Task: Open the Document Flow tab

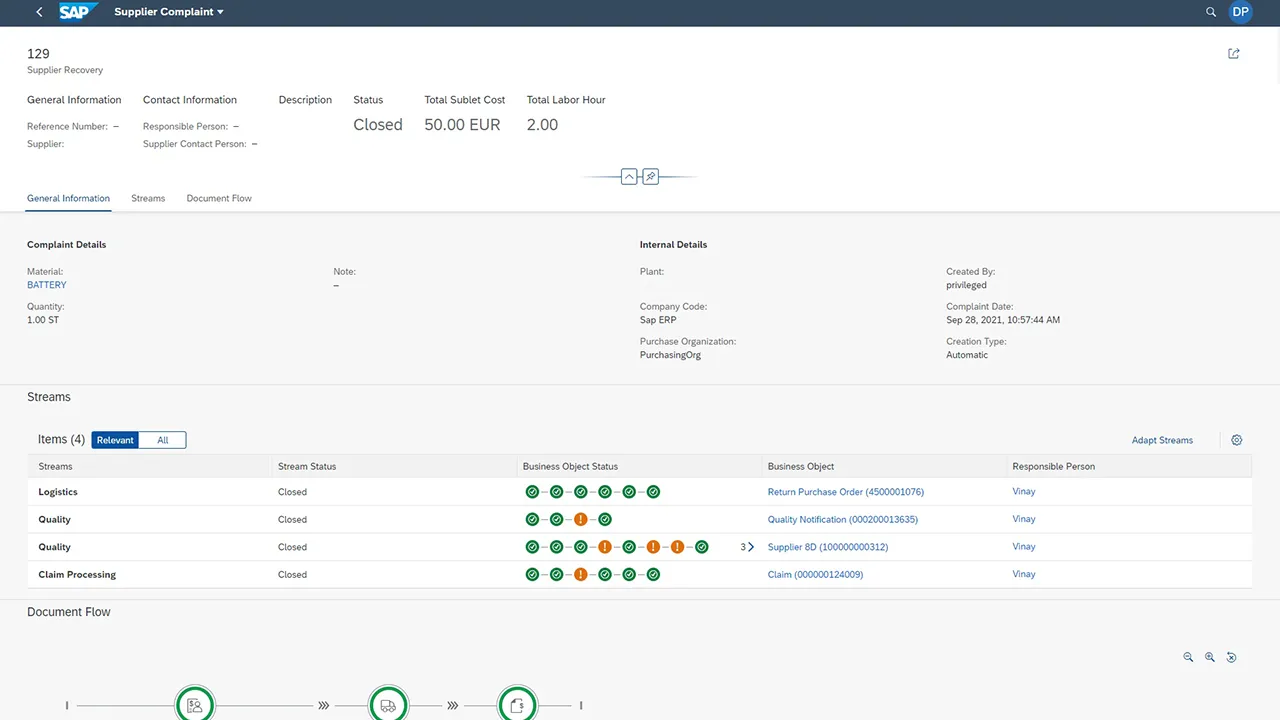Action: (x=218, y=198)
